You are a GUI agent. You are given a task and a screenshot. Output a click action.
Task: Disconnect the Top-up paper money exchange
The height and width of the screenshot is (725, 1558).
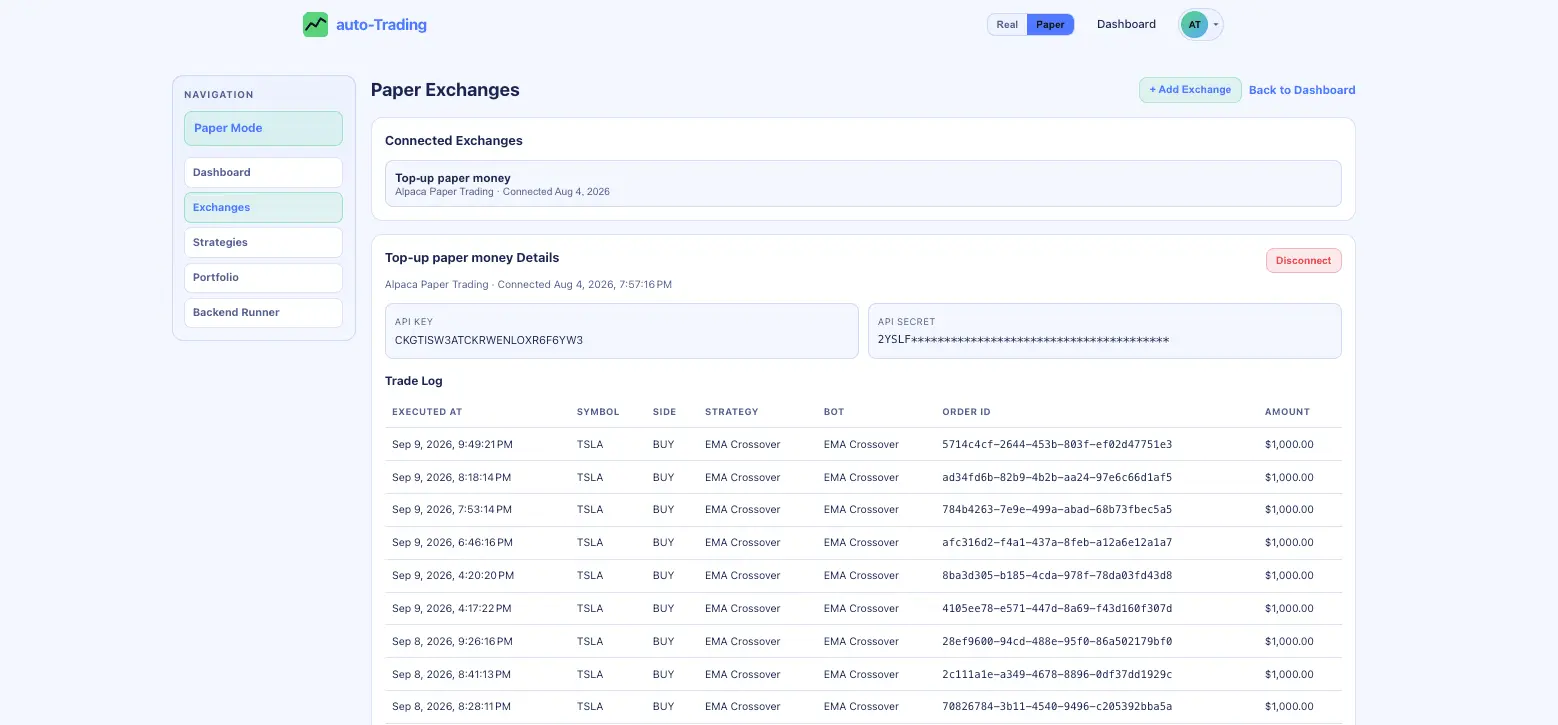click(x=1303, y=260)
